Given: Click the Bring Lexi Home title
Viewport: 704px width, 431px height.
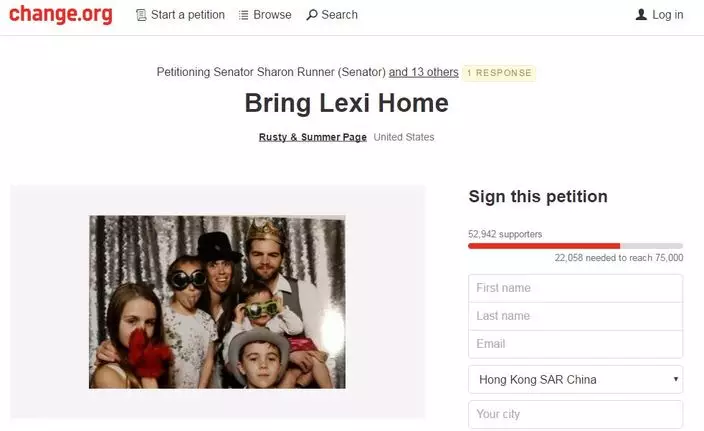Looking at the screenshot, I should click(x=346, y=103).
